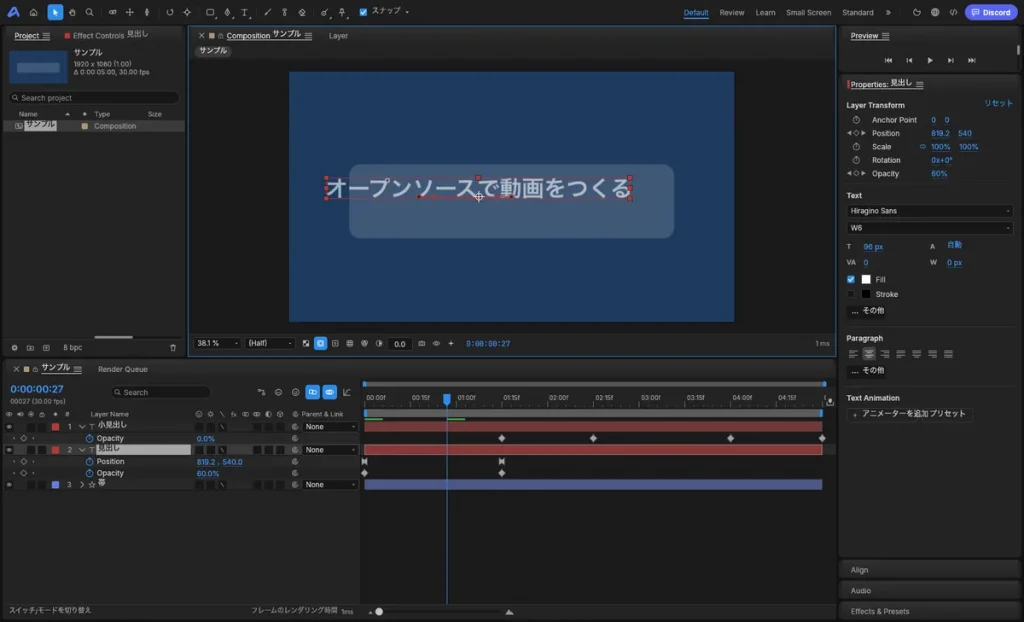Open the W6 font weight dropdown
1024x622 pixels.
pos(929,228)
